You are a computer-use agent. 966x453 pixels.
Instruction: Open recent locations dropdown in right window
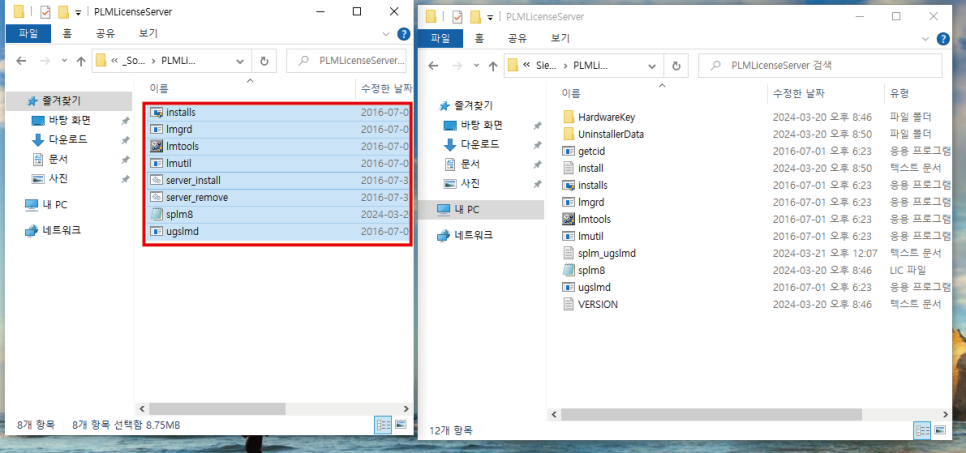[476, 65]
